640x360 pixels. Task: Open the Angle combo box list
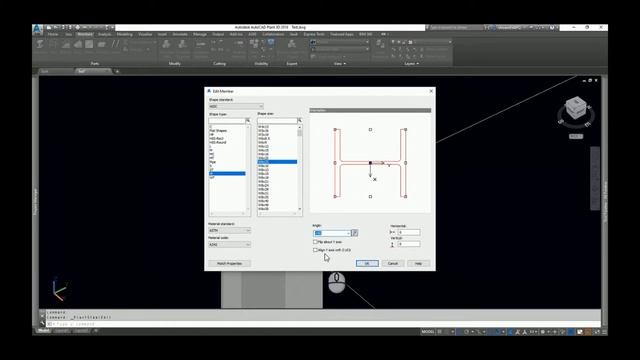[x=349, y=233]
